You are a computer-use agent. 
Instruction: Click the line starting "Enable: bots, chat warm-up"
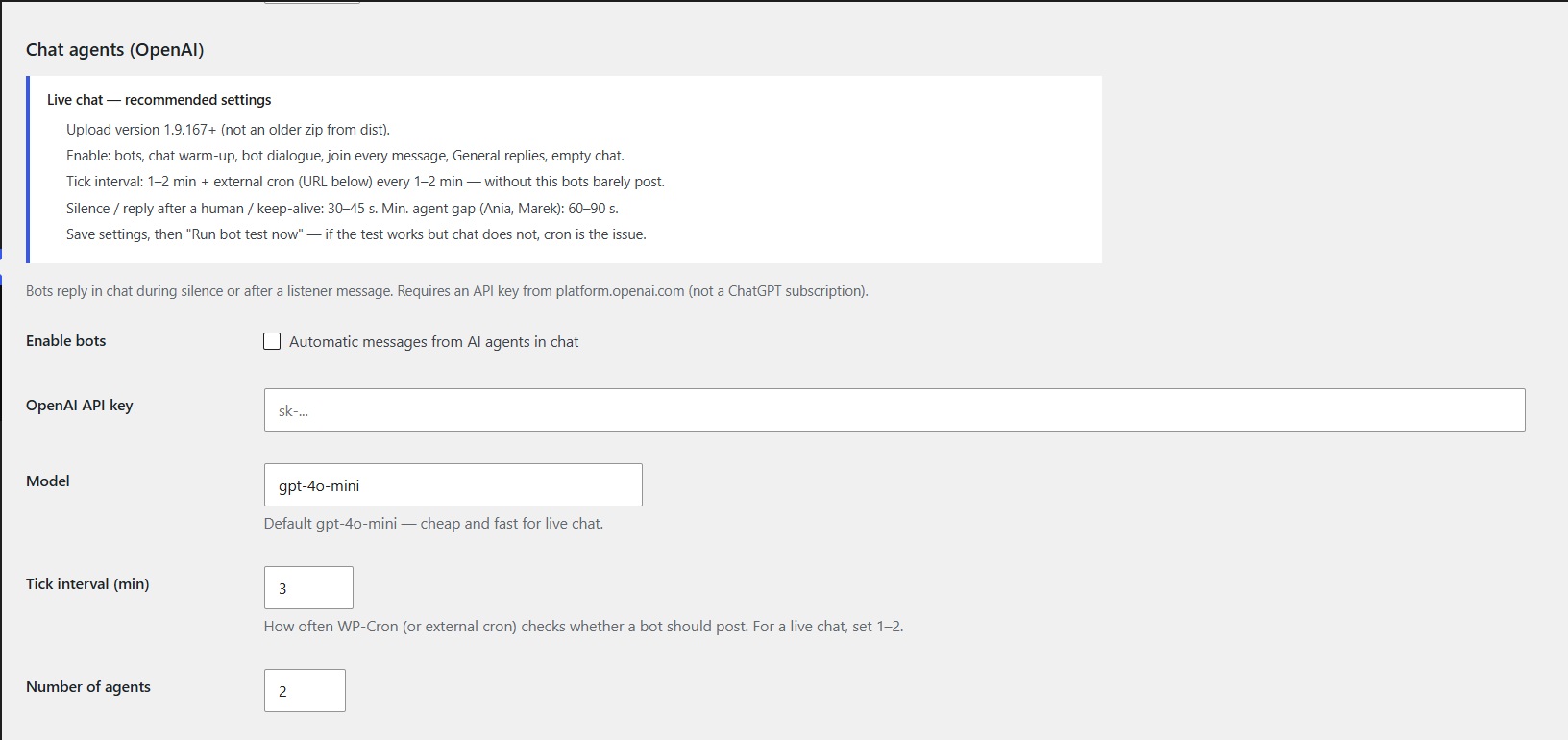pos(345,156)
